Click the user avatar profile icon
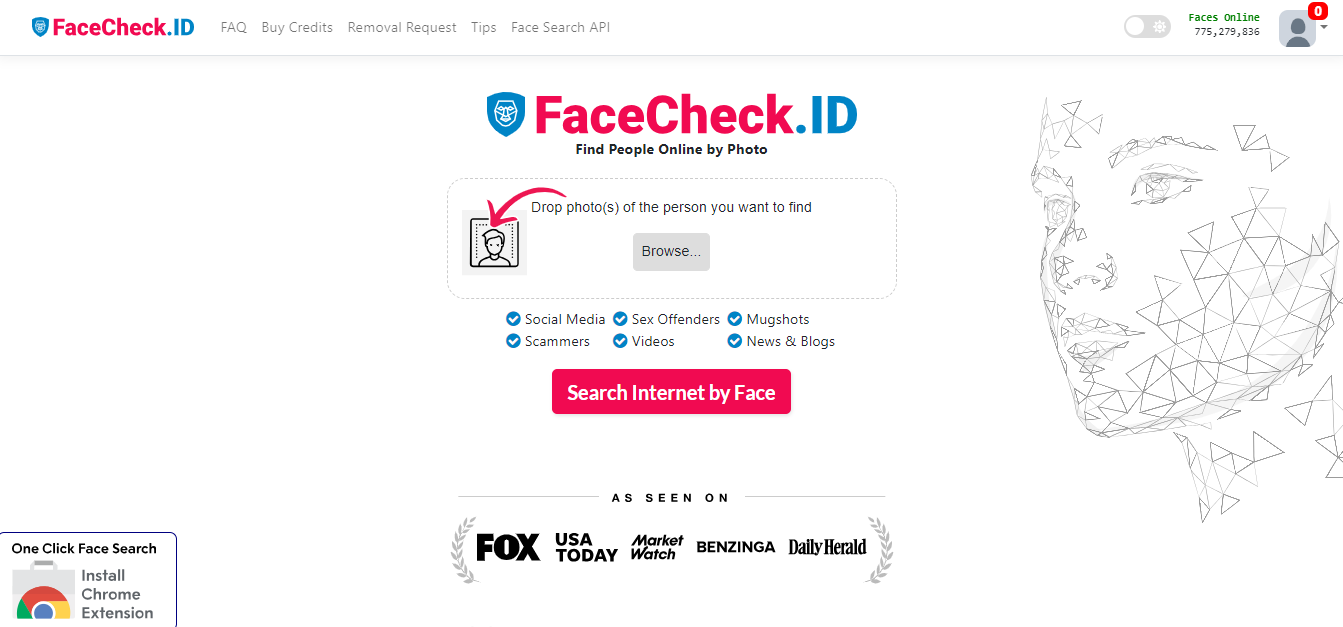Screen dimensions: 1343x627 (1297, 29)
